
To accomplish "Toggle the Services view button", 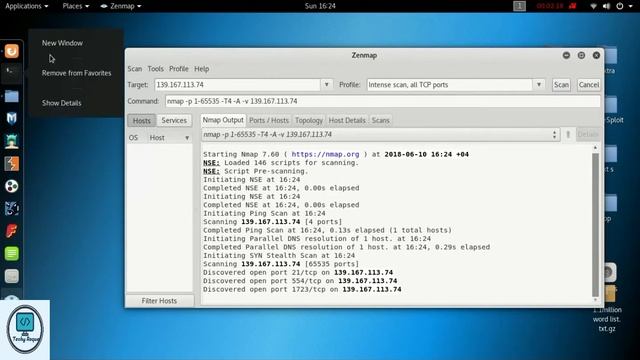I will point(174,120).
